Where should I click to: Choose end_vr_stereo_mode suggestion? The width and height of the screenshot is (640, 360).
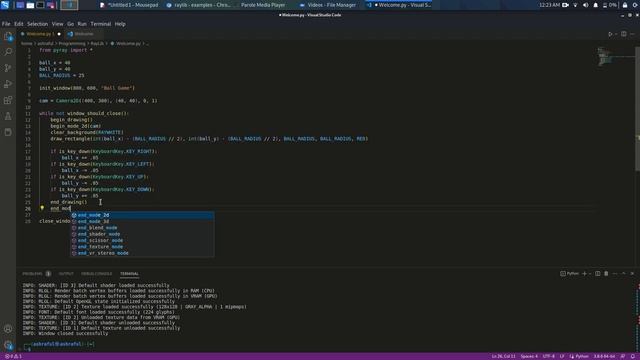(142, 253)
